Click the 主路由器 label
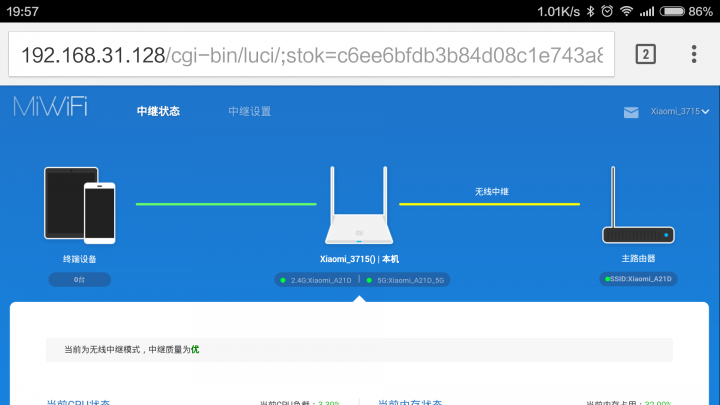 638,259
